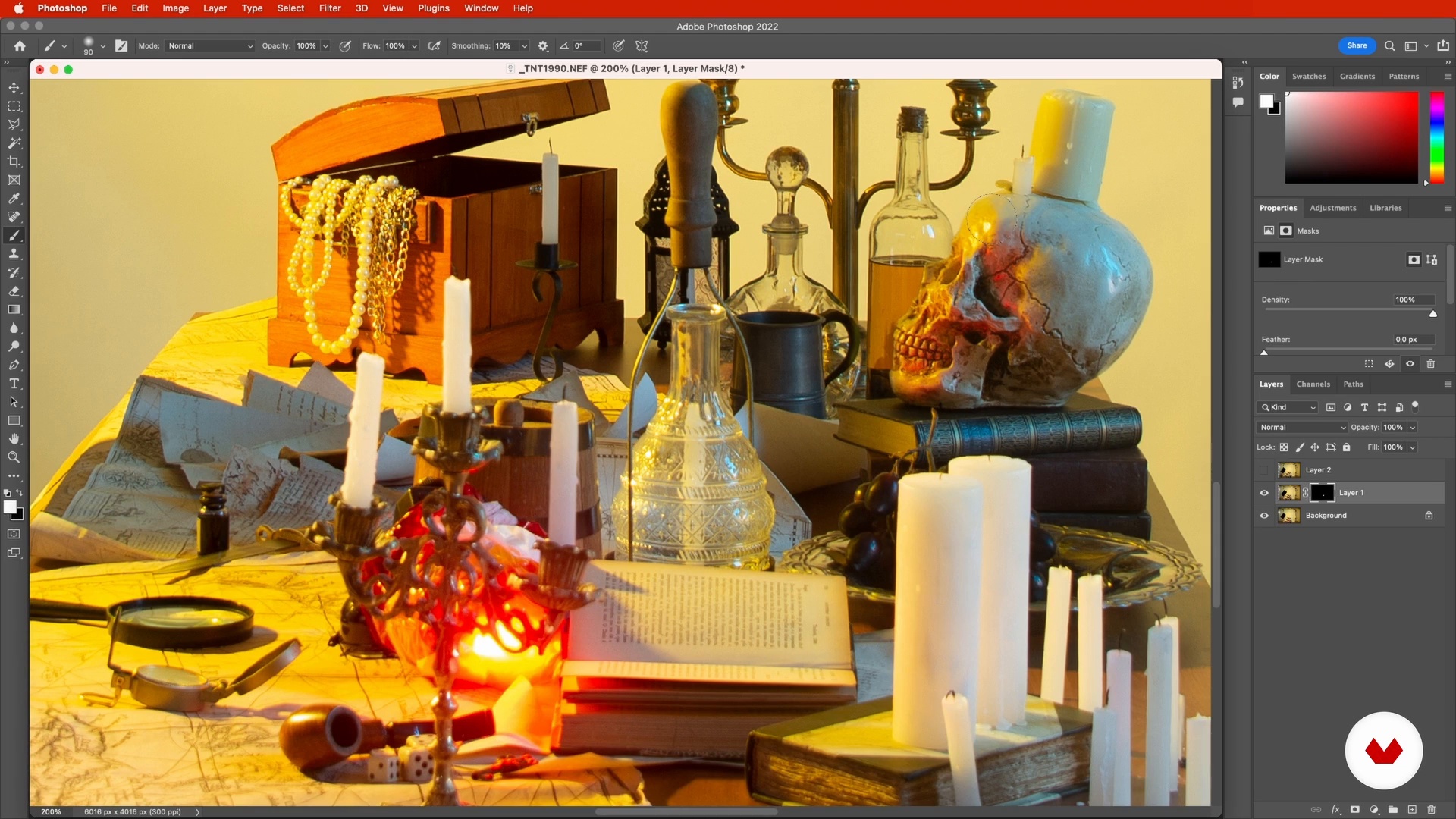Select the Gradient tool
This screenshot has height=819, width=1456.
pos(14,309)
